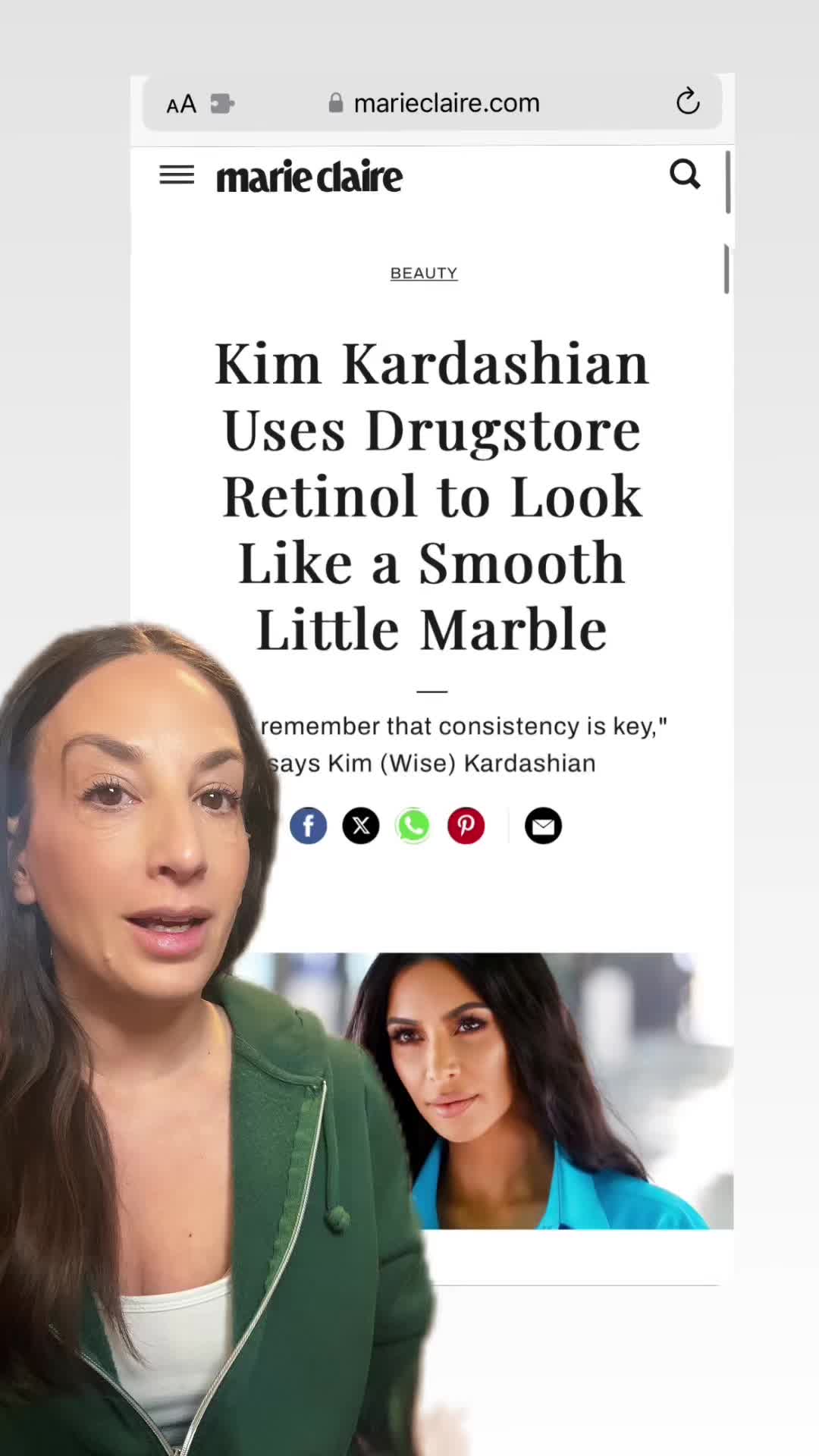
Task: Click the upper scrollbar segment beside logo
Action: [x=728, y=182]
